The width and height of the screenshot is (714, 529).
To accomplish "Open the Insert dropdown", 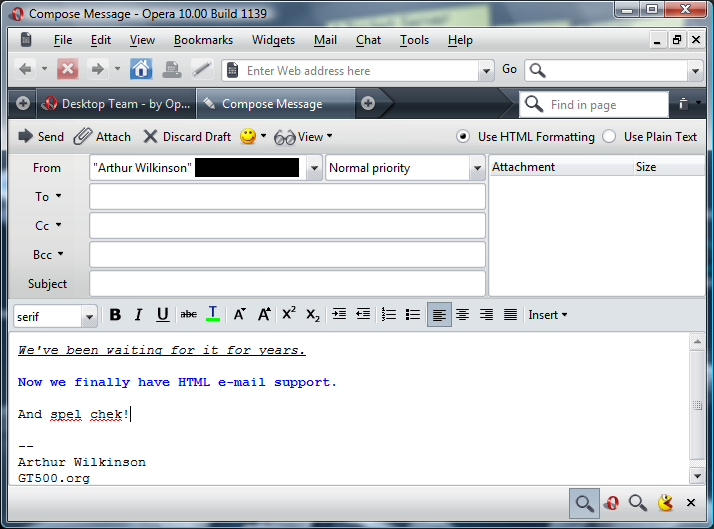I will point(548,315).
